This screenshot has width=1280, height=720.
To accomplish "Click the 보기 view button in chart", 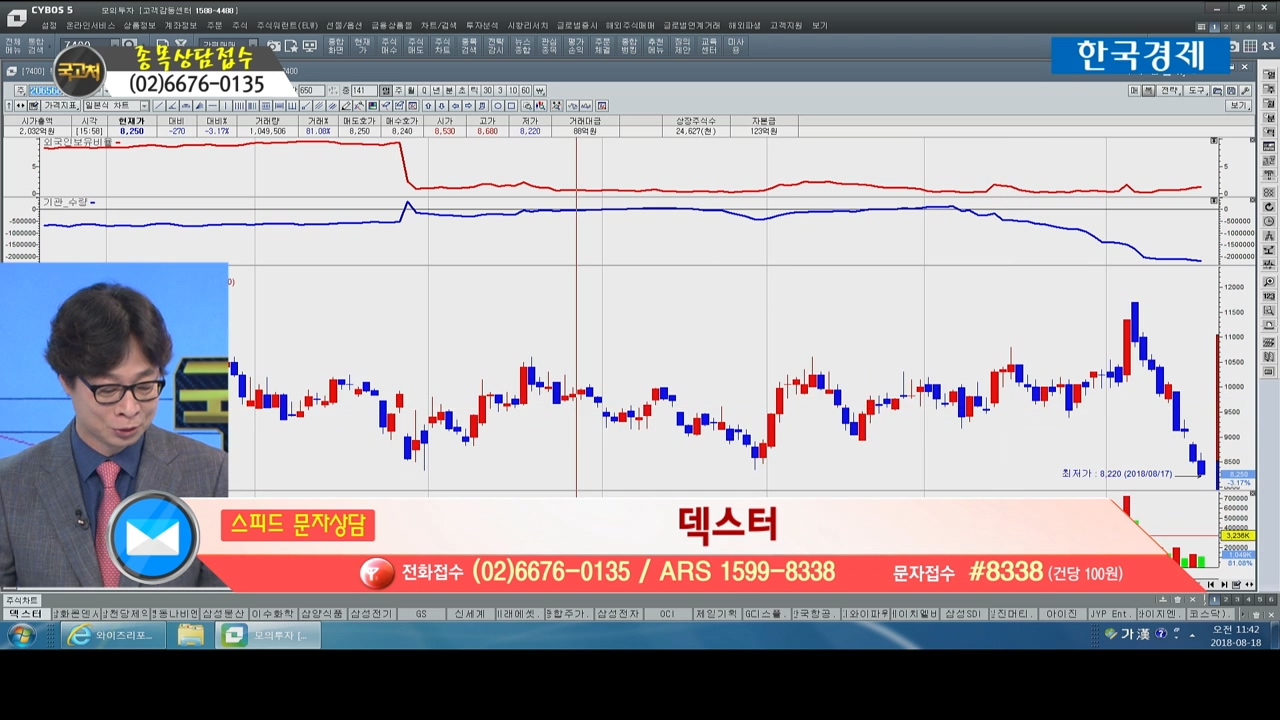I will tap(1239, 106).
